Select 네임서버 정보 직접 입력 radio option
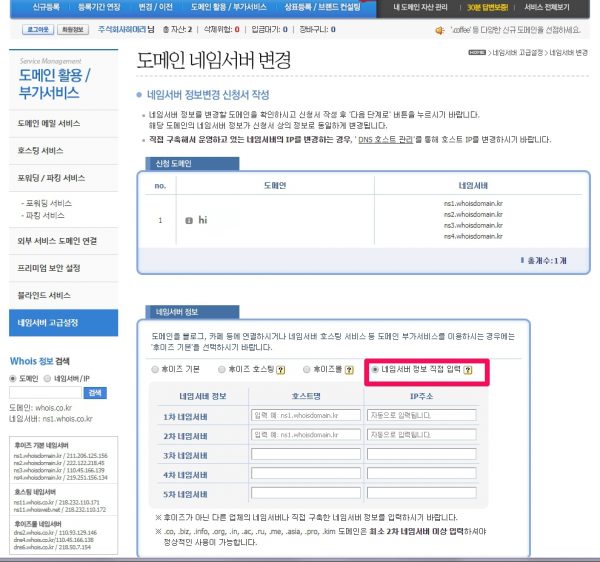Viewport: 600px width, 562px height. coord(375,369)
